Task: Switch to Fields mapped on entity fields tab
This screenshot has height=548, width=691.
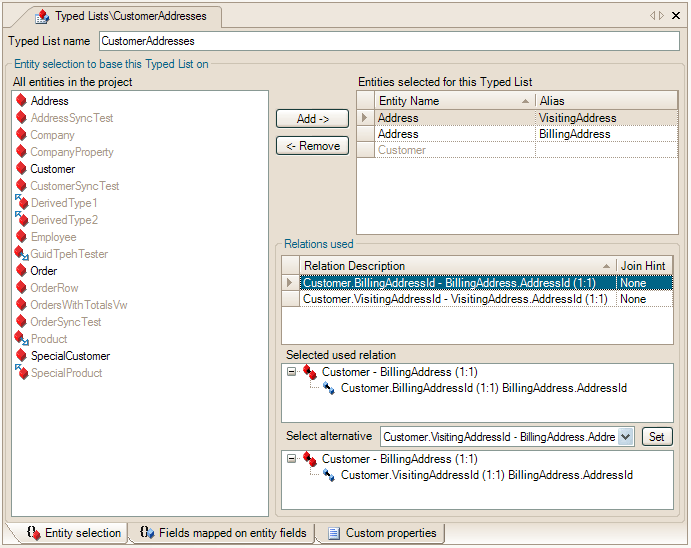Action: 223,533
